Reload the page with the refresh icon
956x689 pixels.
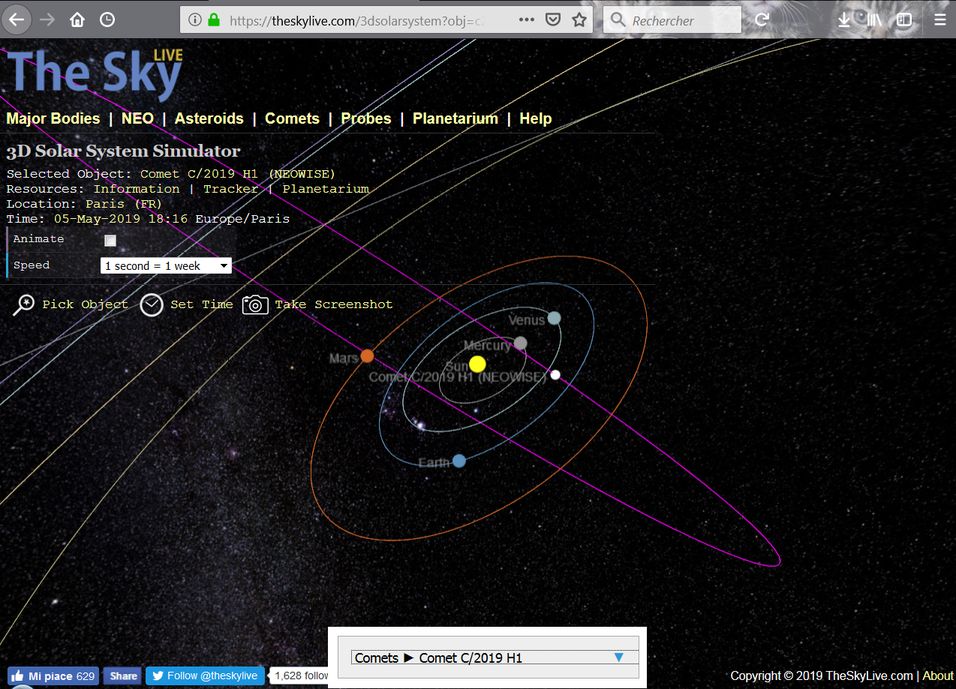[x=762, y=20]
